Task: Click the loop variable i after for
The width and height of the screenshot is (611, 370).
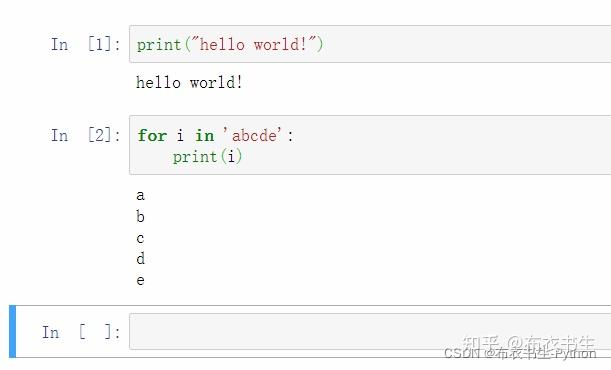Action: 180,136
